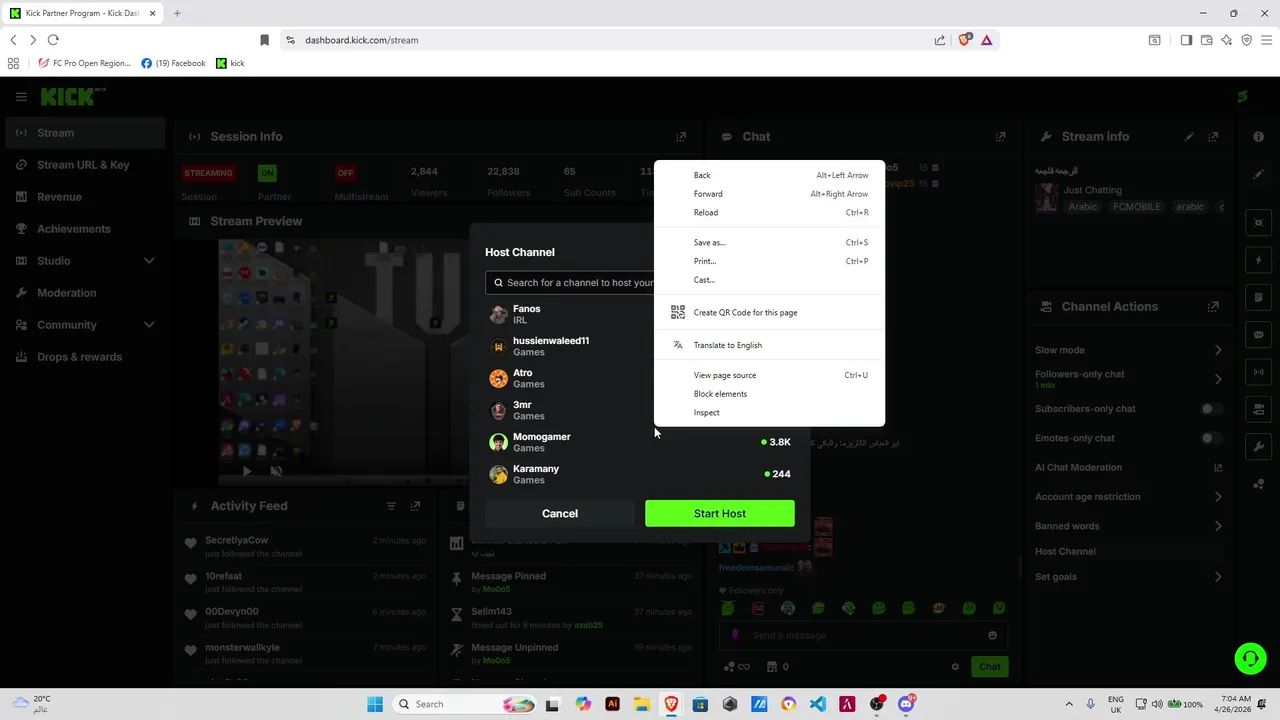Click lightning bolt icon in right sidebar
Image resolution: width=1280 pixels, height=720 pixels.
coord(1258,261)
